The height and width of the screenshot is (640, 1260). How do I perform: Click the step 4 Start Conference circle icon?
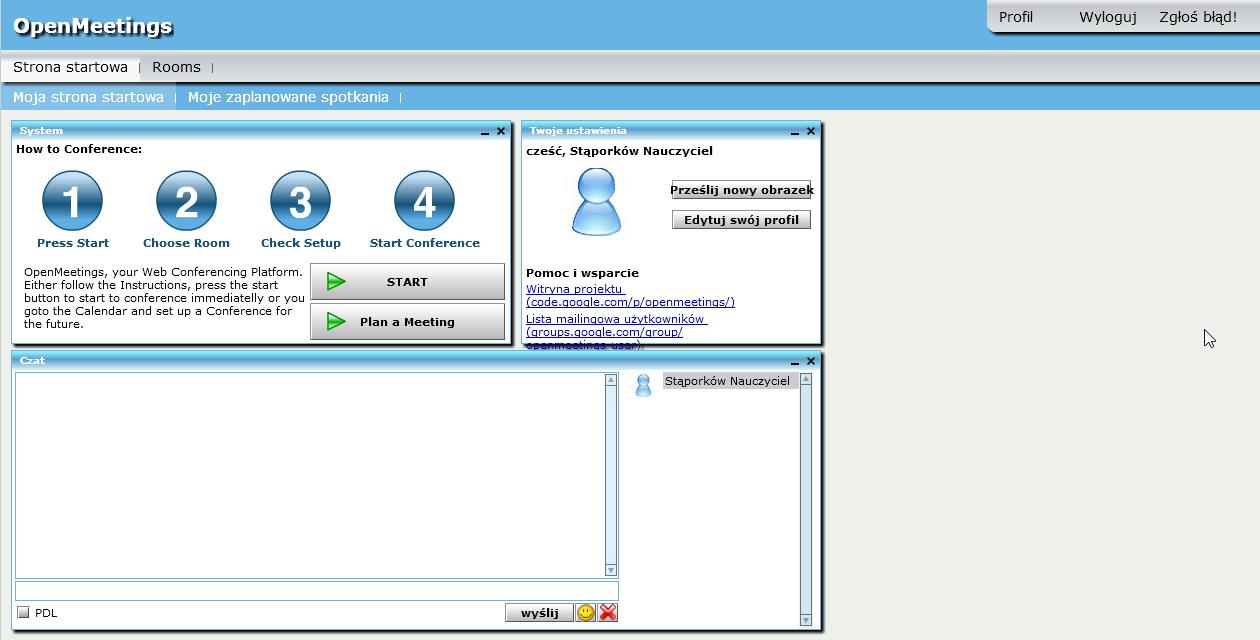tap(424, 201)
